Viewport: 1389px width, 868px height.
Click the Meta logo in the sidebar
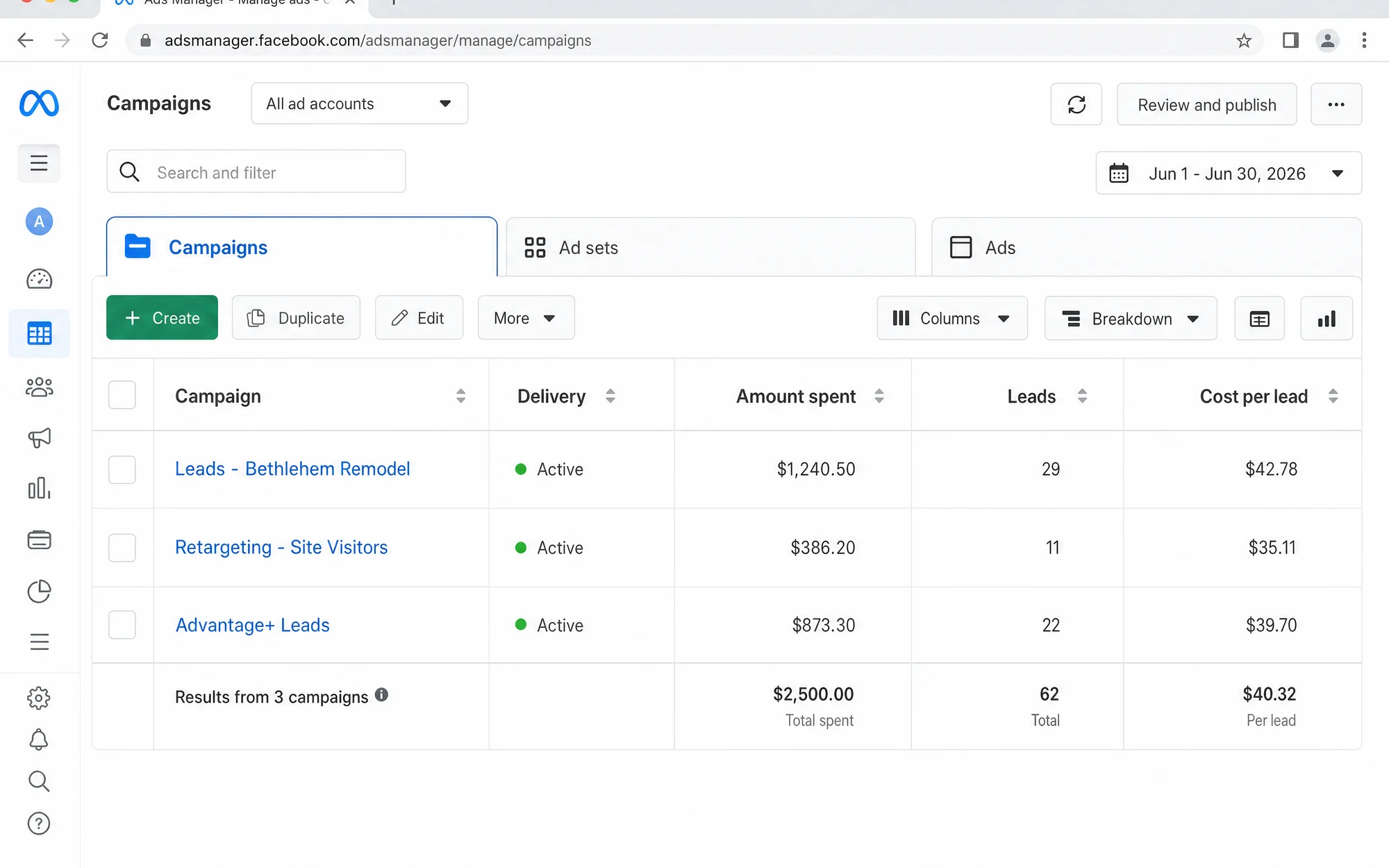[39, 103]
